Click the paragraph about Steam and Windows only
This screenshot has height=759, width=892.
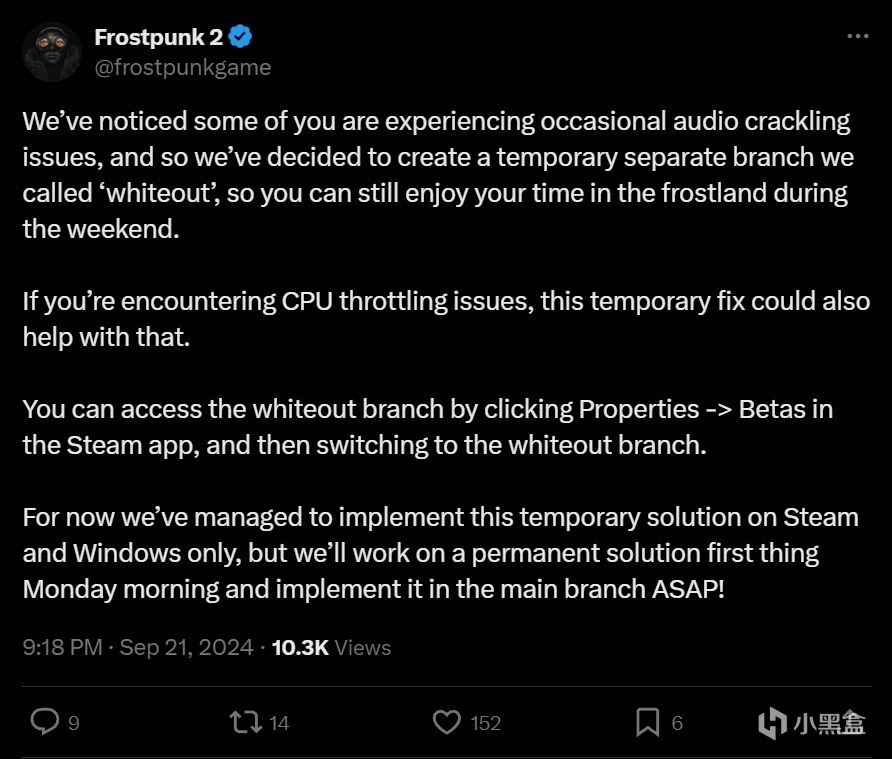click(x=441, y=553)
